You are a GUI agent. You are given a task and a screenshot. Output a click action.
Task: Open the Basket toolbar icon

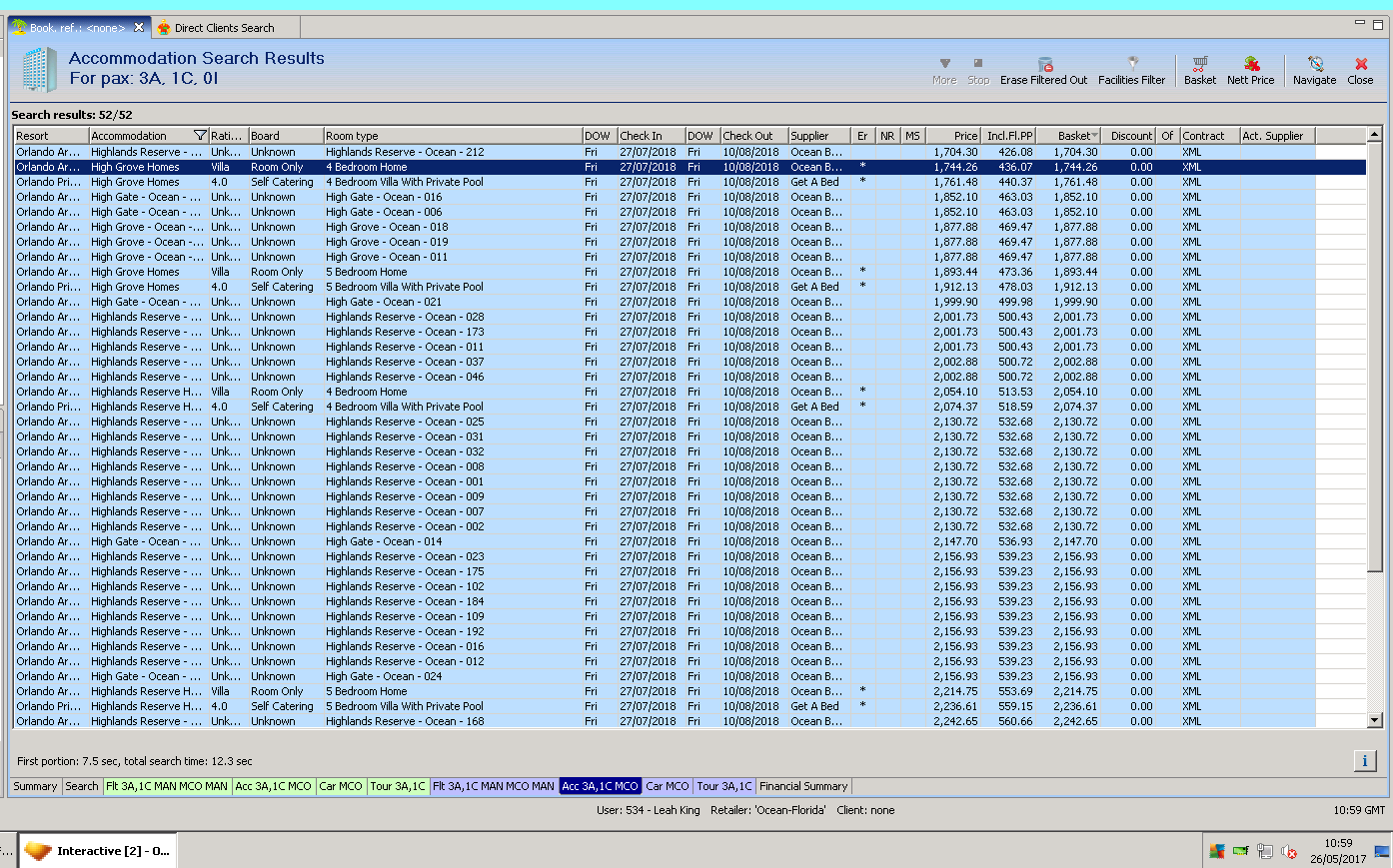[x=1199, y=70]
